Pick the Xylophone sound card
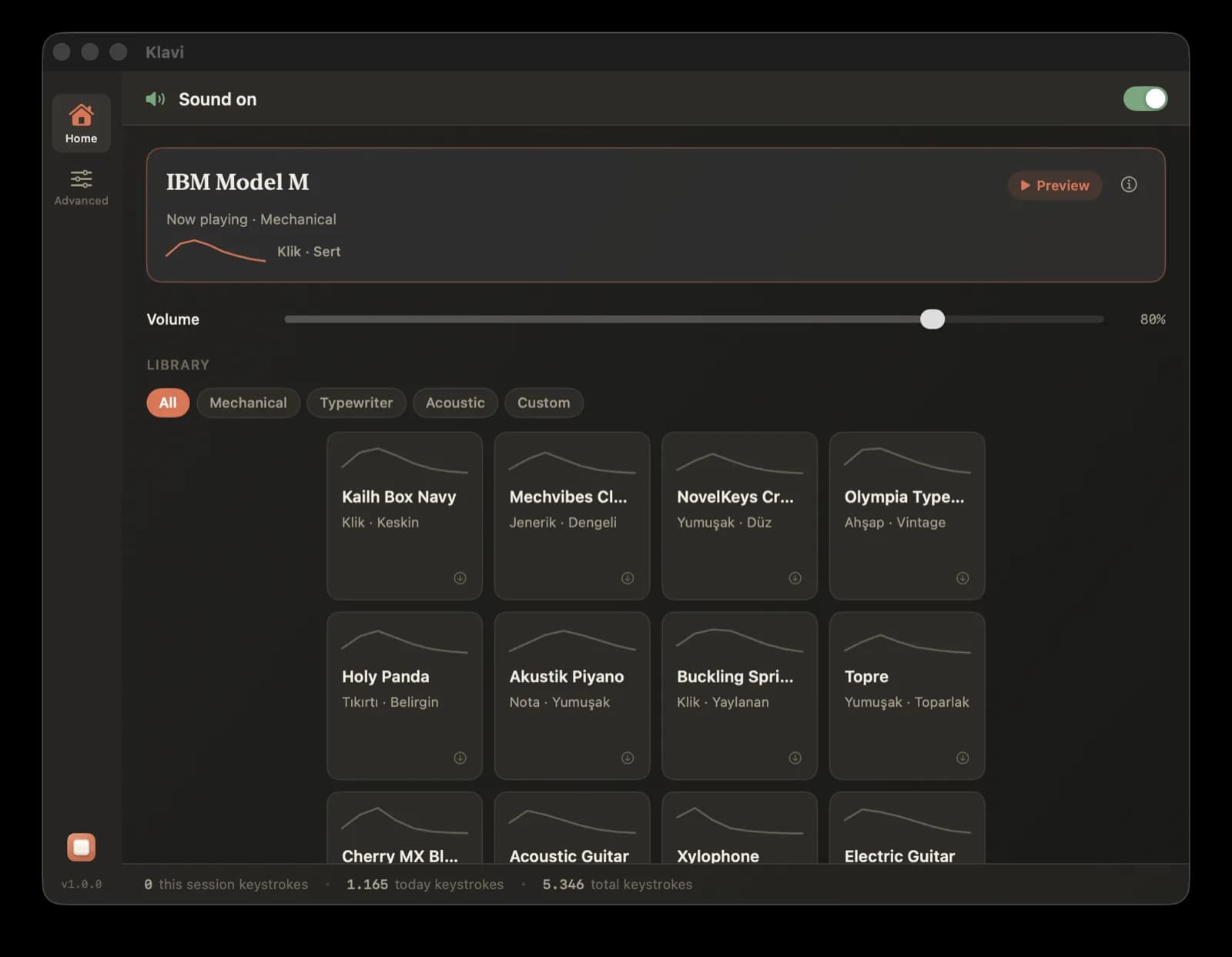The height and width of the screenshot is (957, 1232). tap(739, 828)
